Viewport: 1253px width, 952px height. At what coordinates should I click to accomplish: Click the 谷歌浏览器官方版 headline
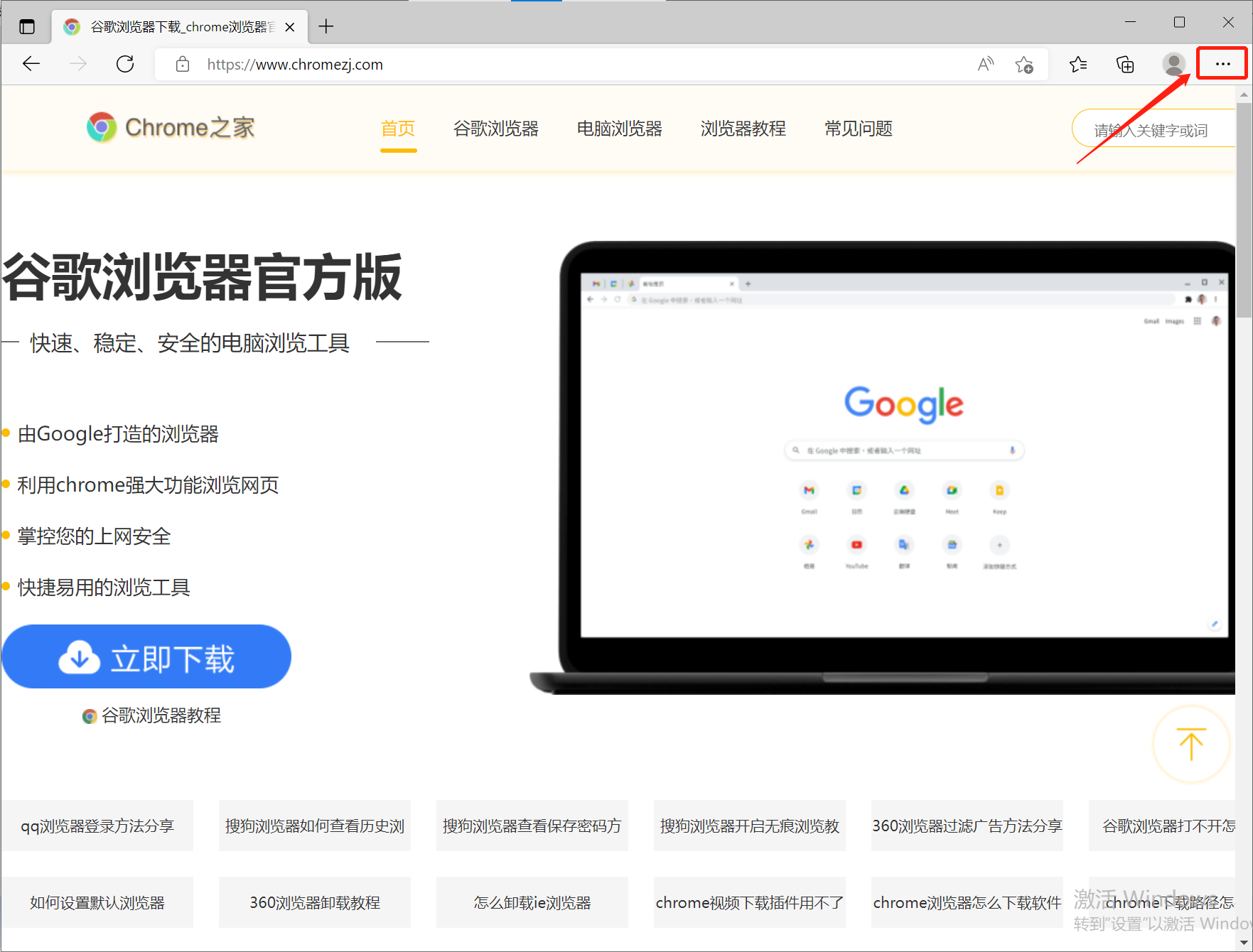pos(203,277)
